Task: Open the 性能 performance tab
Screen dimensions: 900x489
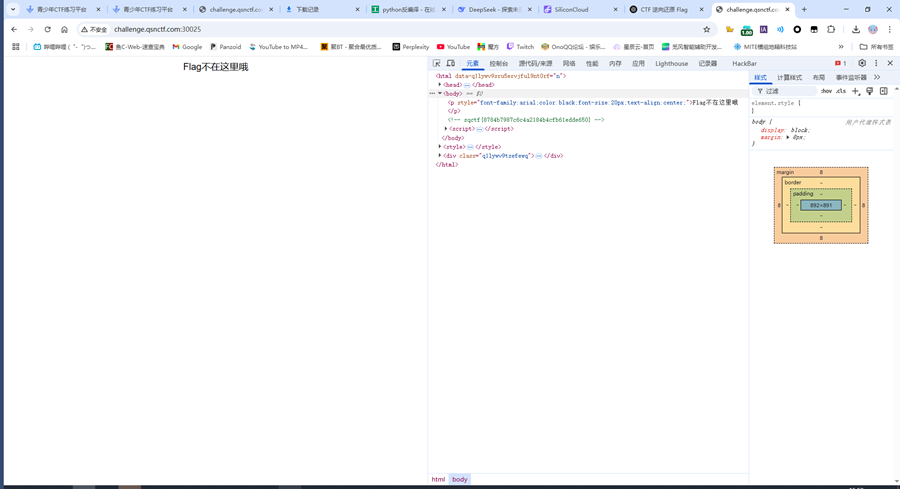Action: click(592, 64)
